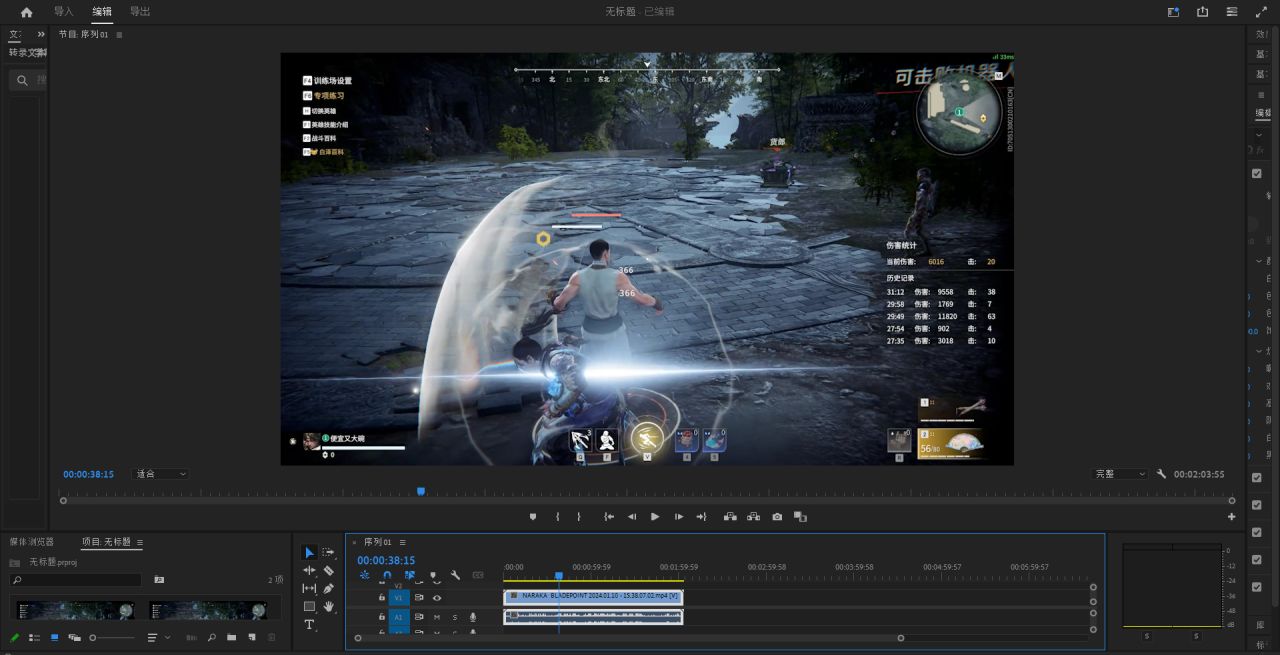
Task: Switch to the 导出 workspace tab
Action: (140, 12)
